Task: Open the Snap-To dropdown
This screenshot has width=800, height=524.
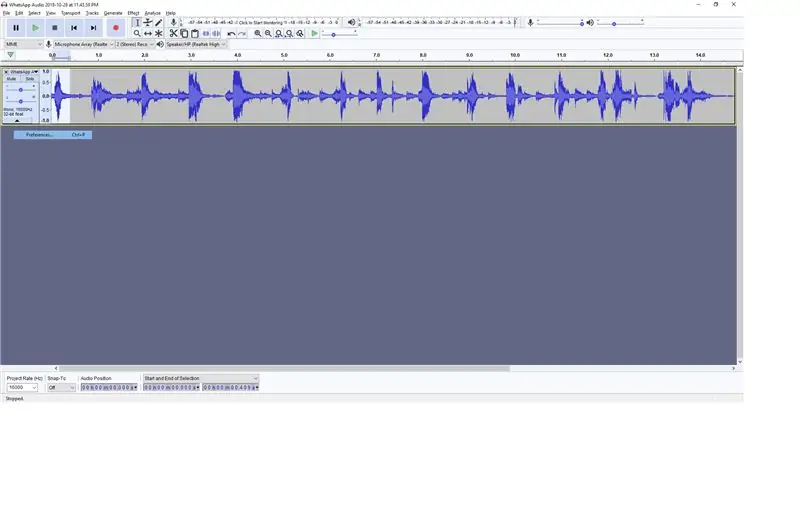Action: tap(61, 388)
